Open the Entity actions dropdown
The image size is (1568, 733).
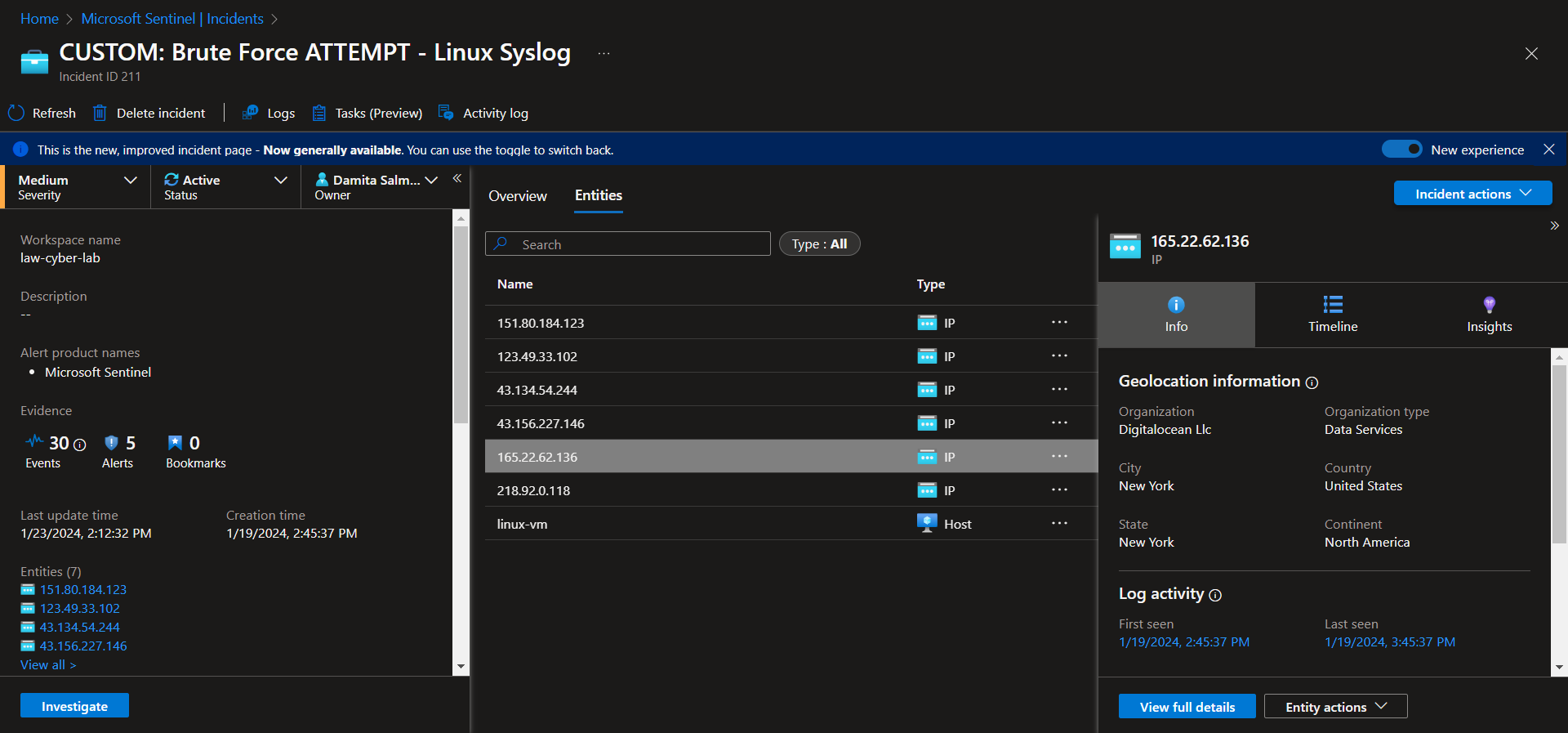[x=1336, y=707]
